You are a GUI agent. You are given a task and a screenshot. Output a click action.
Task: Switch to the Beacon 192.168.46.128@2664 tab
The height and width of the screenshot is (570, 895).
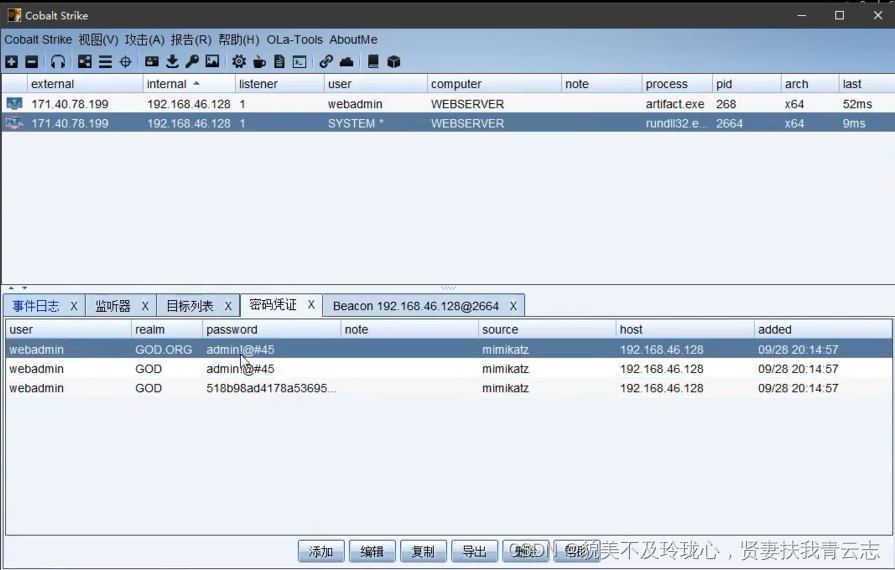tap(416, 306)
